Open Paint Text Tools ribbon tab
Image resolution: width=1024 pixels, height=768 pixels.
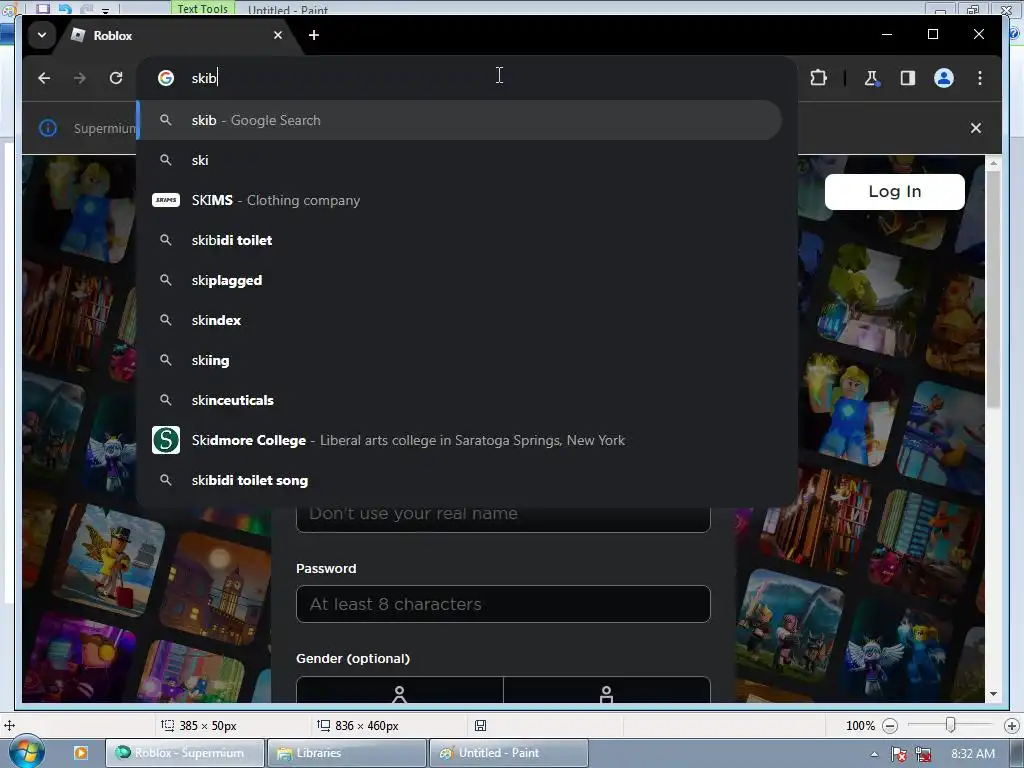[202, 8]
